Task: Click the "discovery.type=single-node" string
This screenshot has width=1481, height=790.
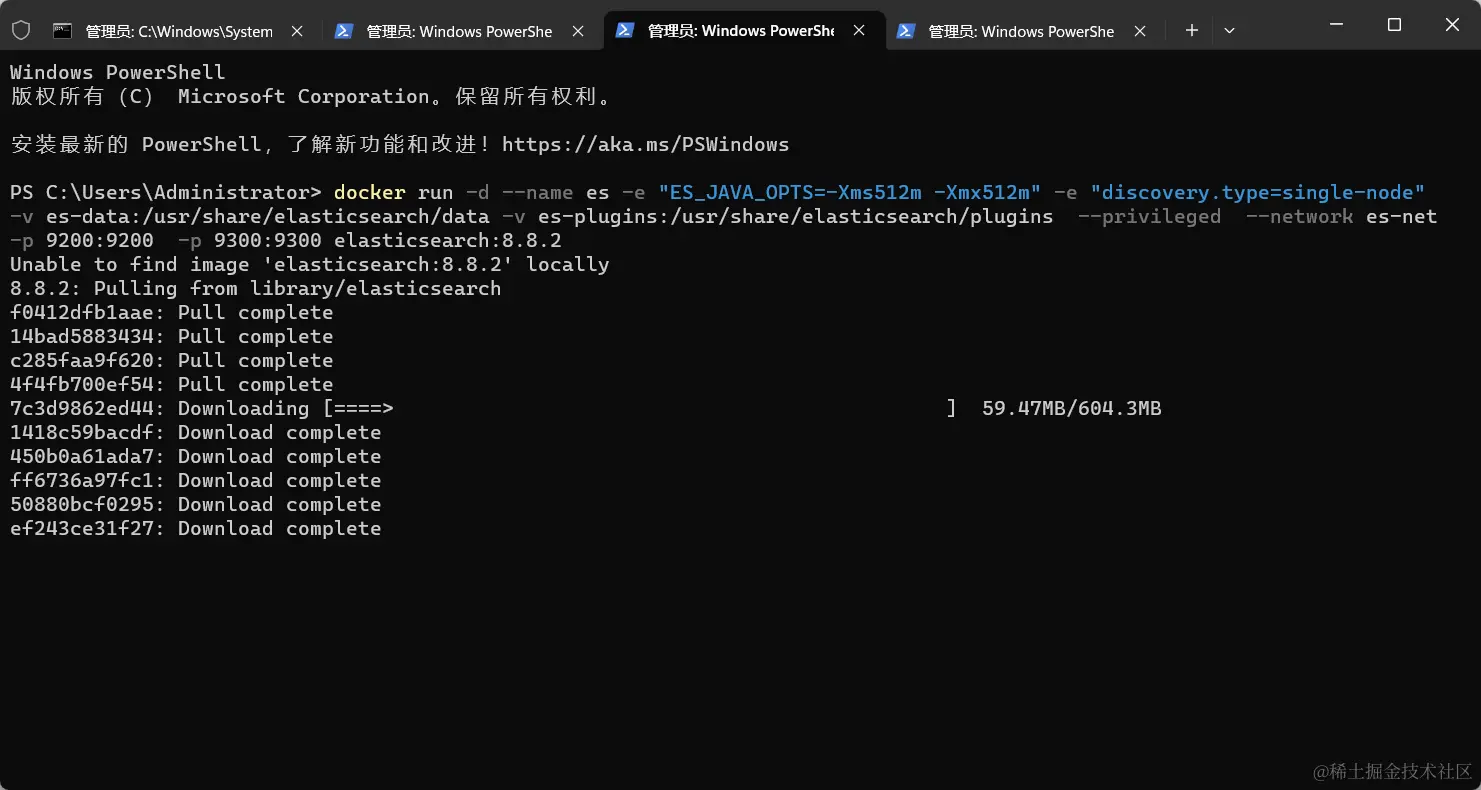Action: click(x=1258, y=192)
